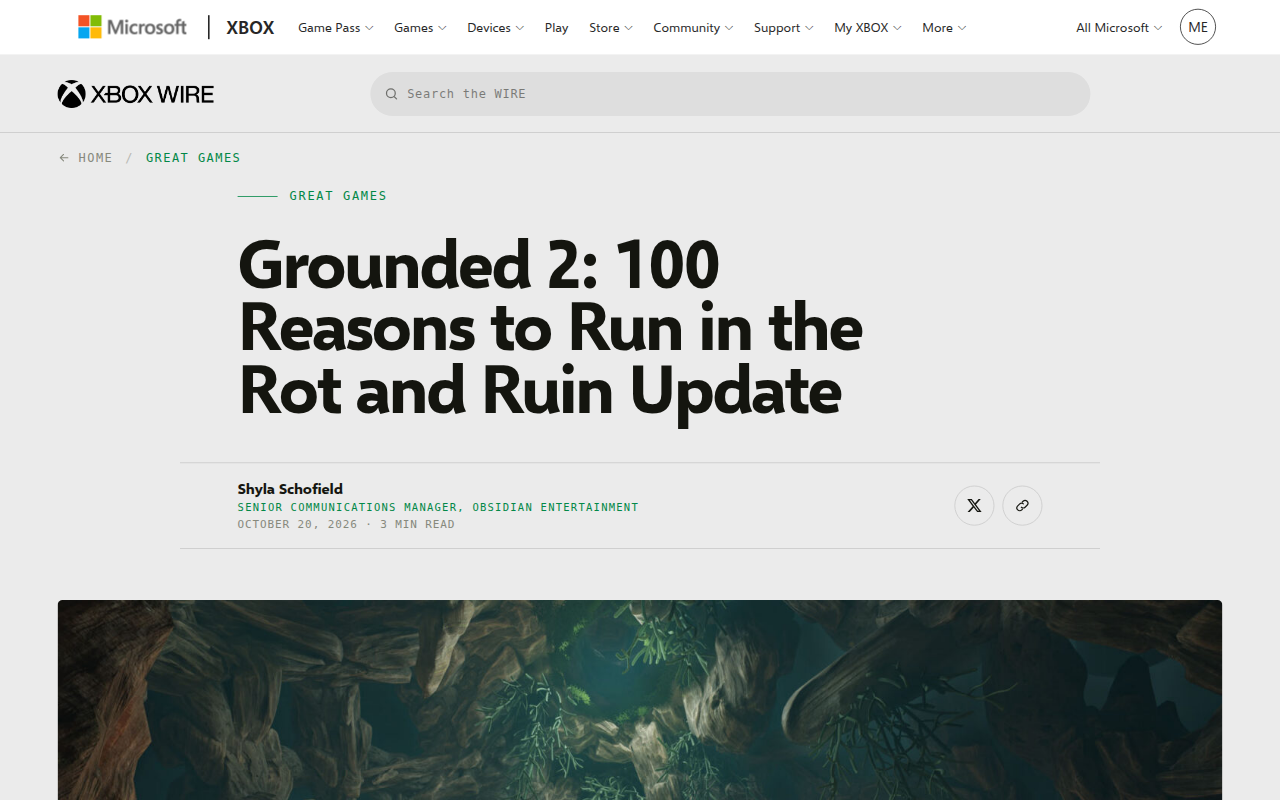Expand the Games dropdown
The height and width of the screenshot is (800, 1280).
tap(420, 28)
